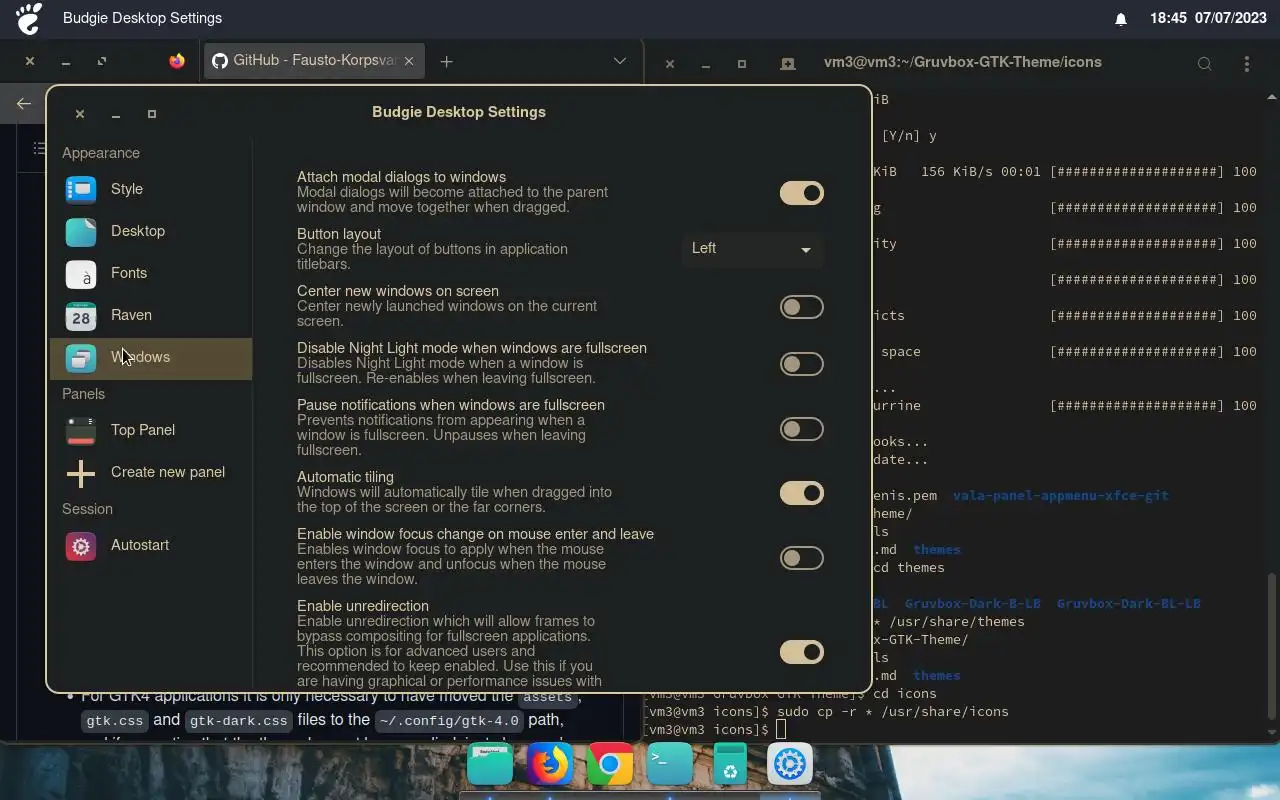Click the terminal title vm3@vm3 path
The width and height of the screenshot is (1280, 800).
click(963, 62)
